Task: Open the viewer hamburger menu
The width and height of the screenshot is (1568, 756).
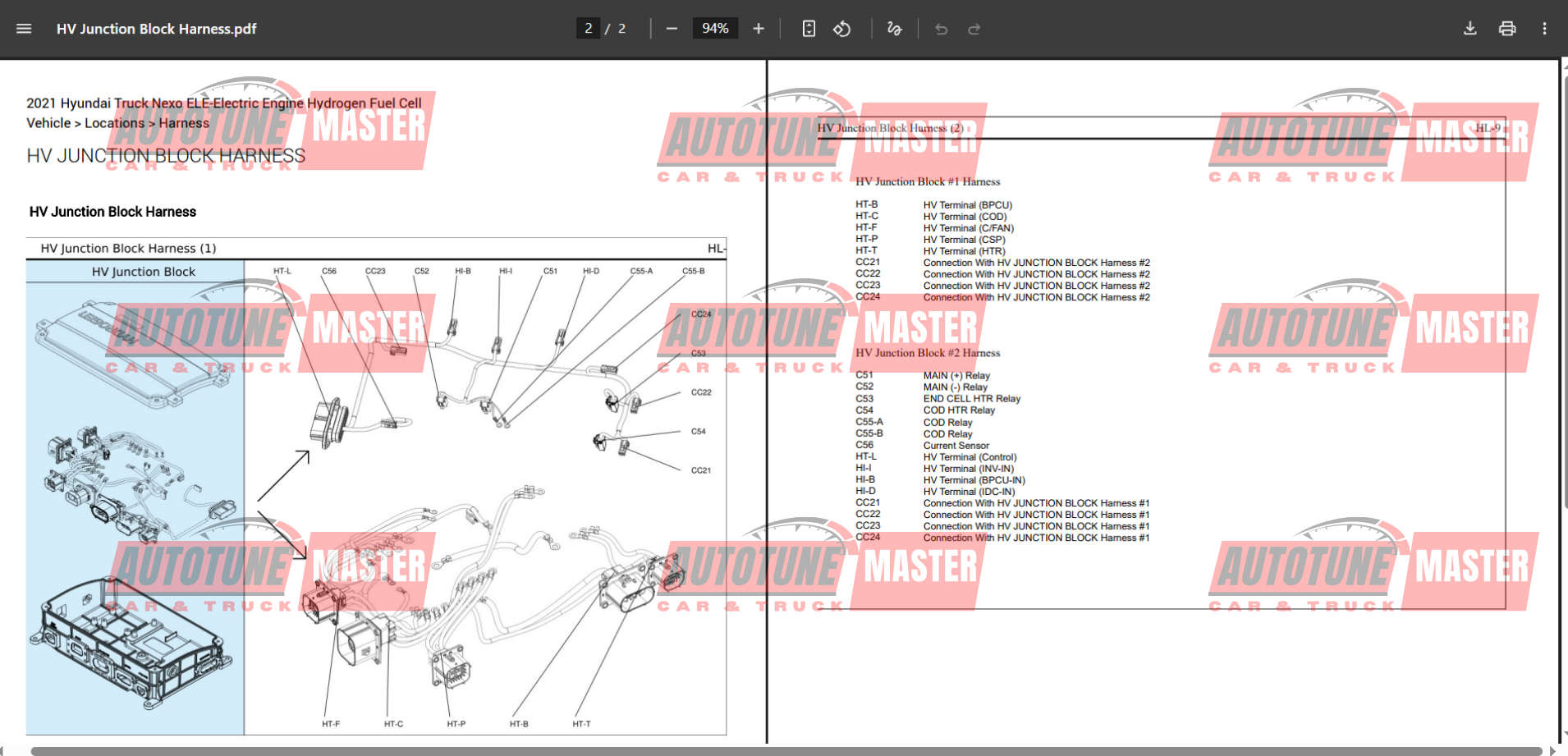Action: click(x=23, y=28)
